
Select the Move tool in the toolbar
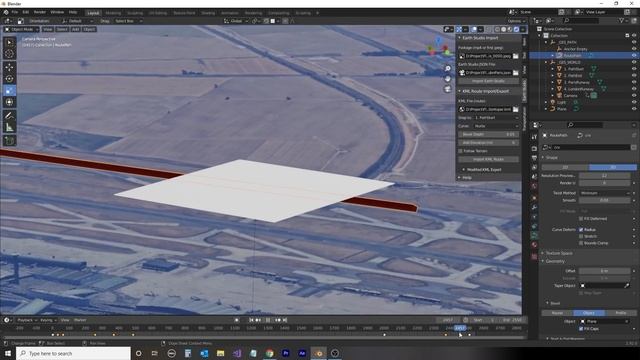click(9, 67)
